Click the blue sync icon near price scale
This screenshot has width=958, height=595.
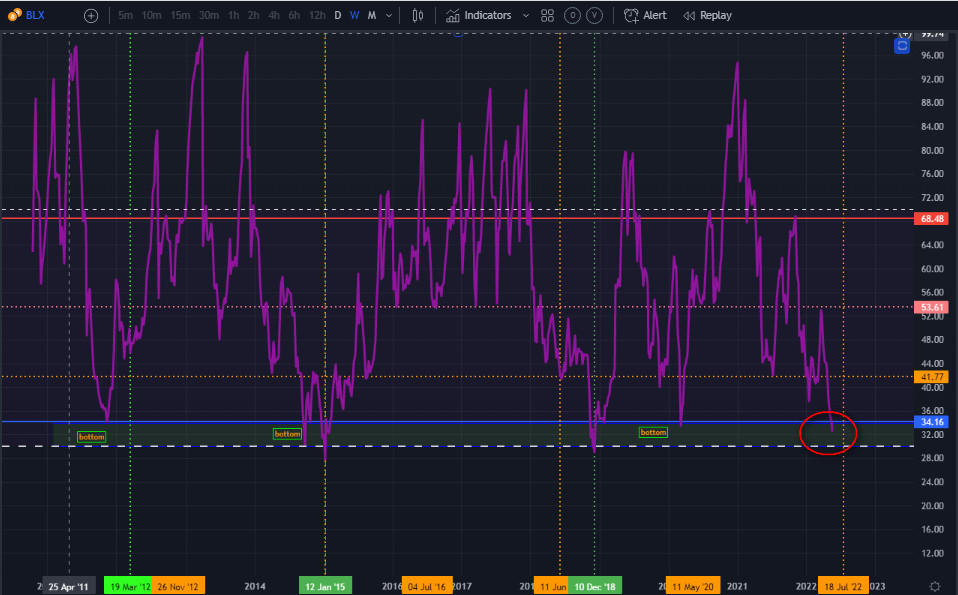pyautogui.click(x=902, y=46)
